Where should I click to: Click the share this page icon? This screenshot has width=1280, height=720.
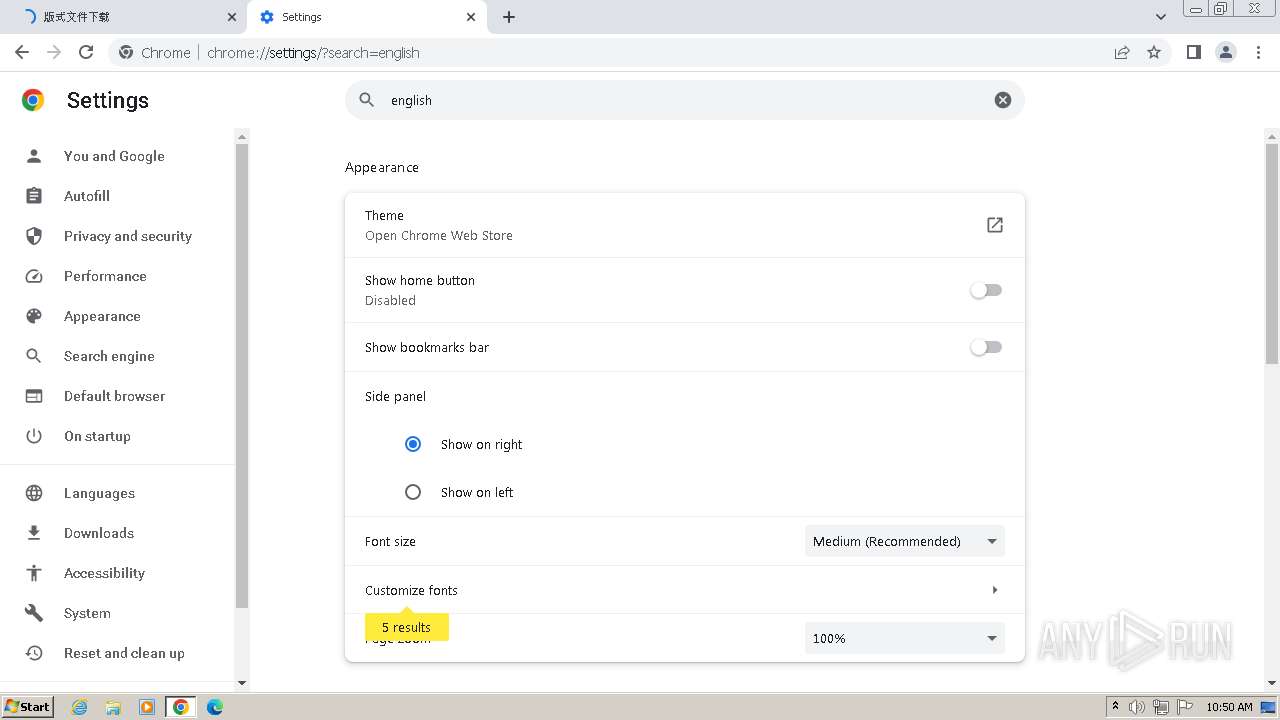1122,52
